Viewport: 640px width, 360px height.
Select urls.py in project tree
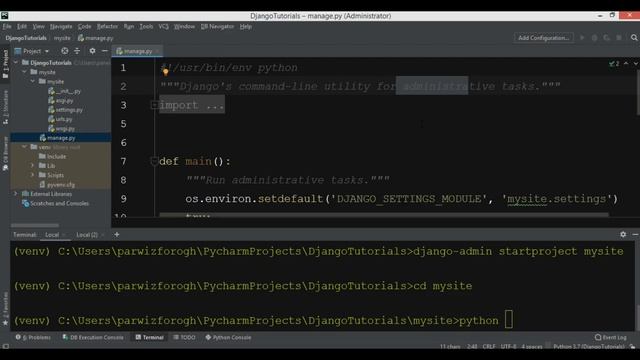pyautogui.click(x=60, y=119)
